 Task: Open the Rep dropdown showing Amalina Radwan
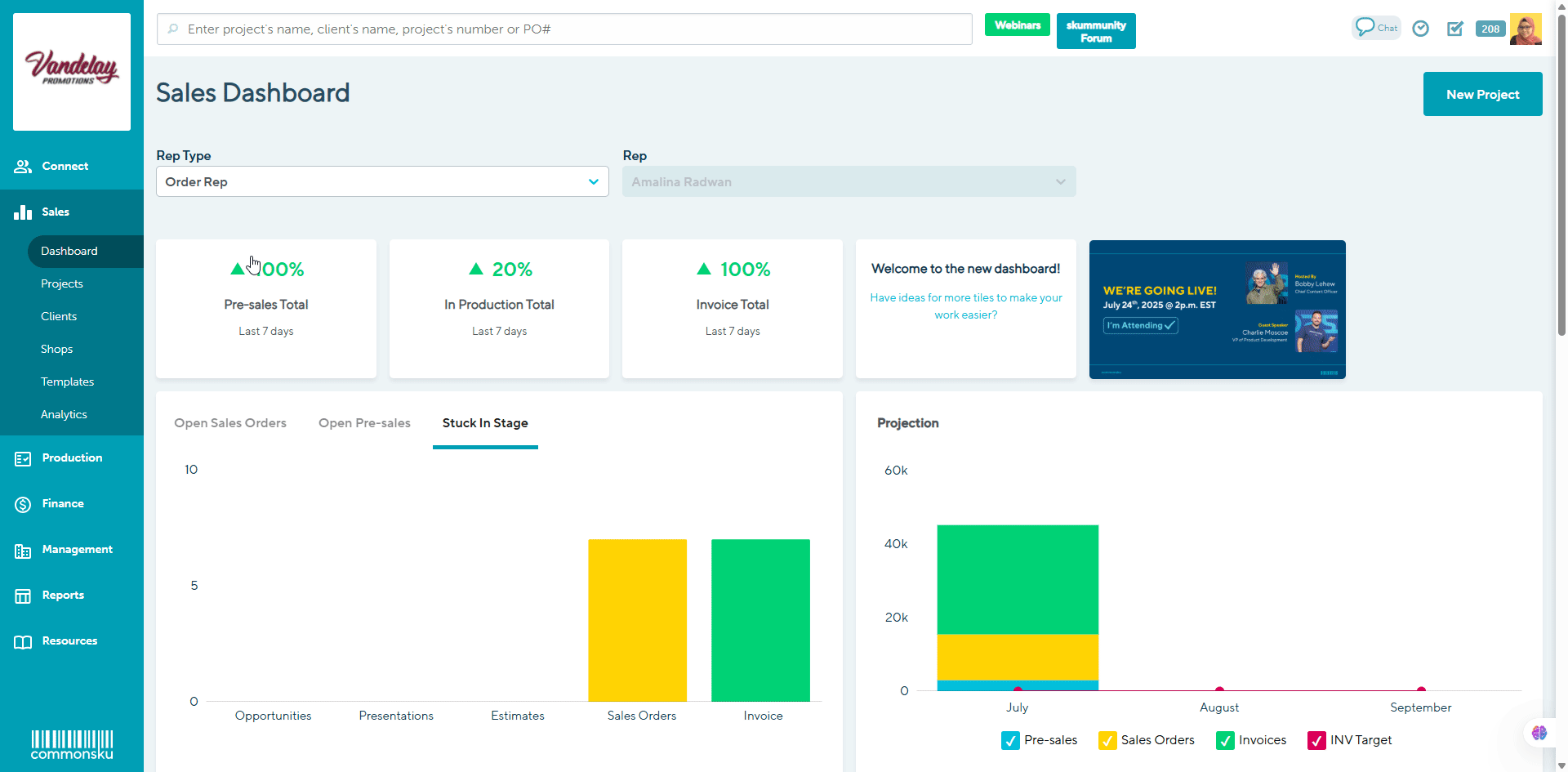click(x=849, y=181)
